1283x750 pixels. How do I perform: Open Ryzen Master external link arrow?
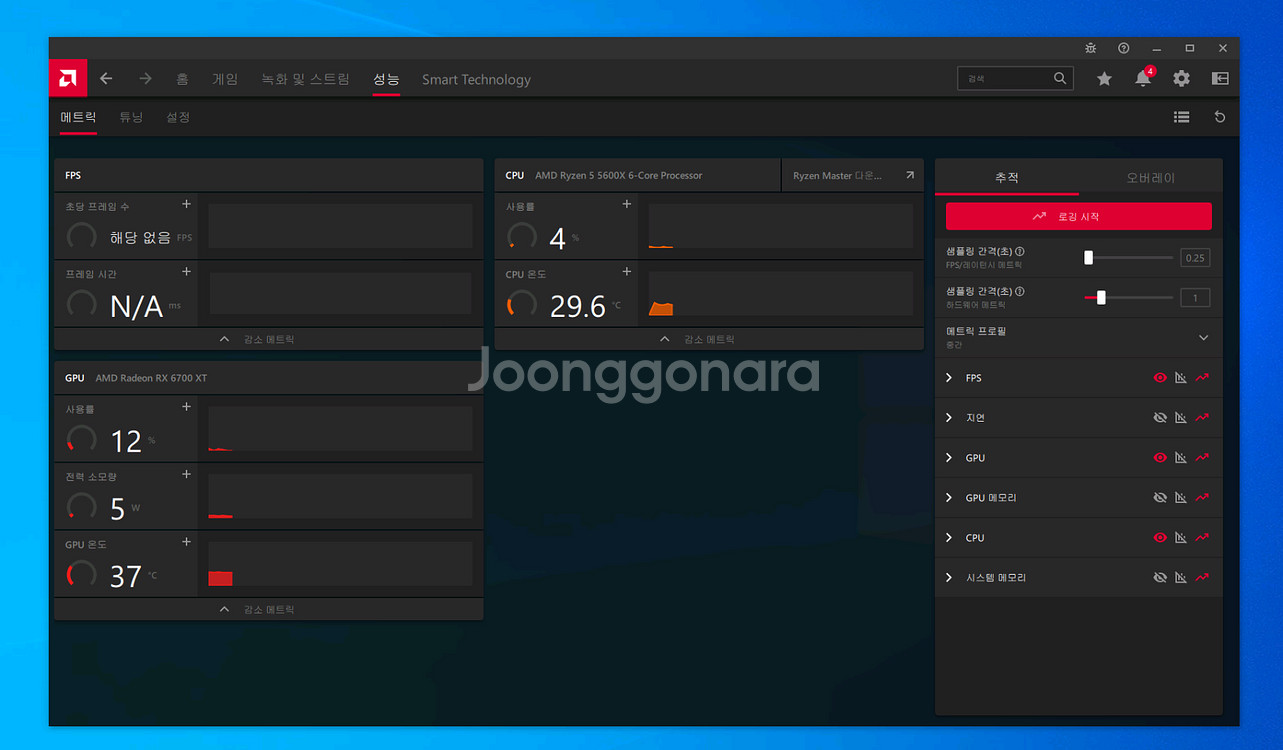(x=909, y=175)
